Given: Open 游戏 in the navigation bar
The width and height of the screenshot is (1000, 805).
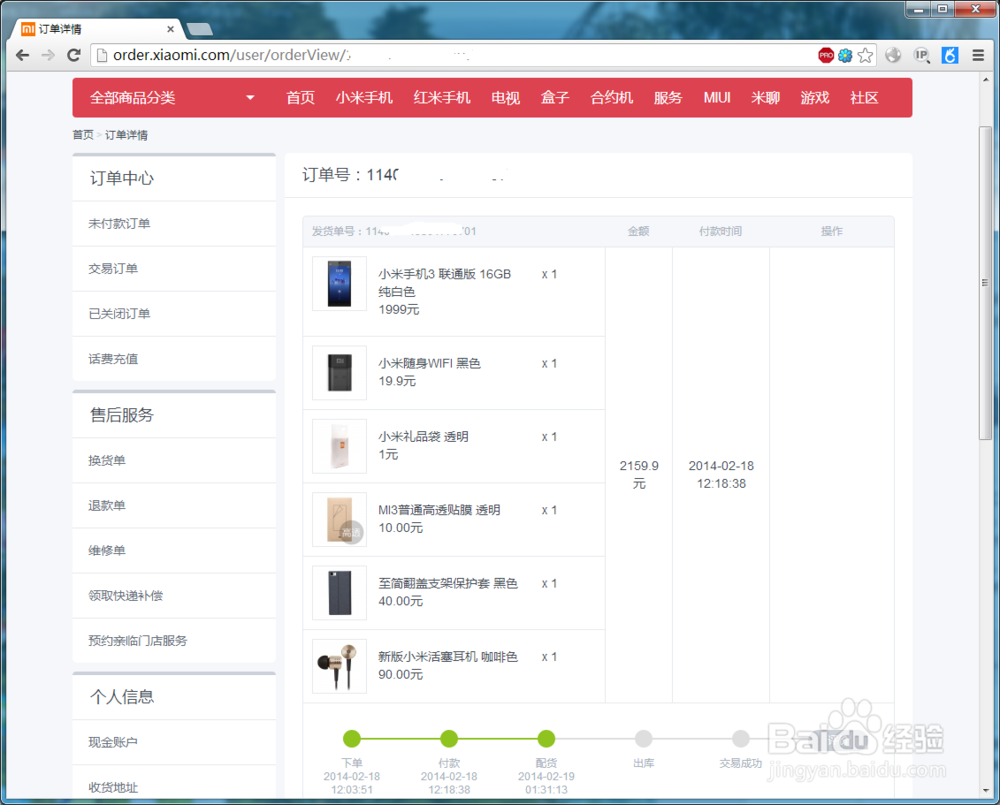Looking at the screenshot, I should [815, 98].
